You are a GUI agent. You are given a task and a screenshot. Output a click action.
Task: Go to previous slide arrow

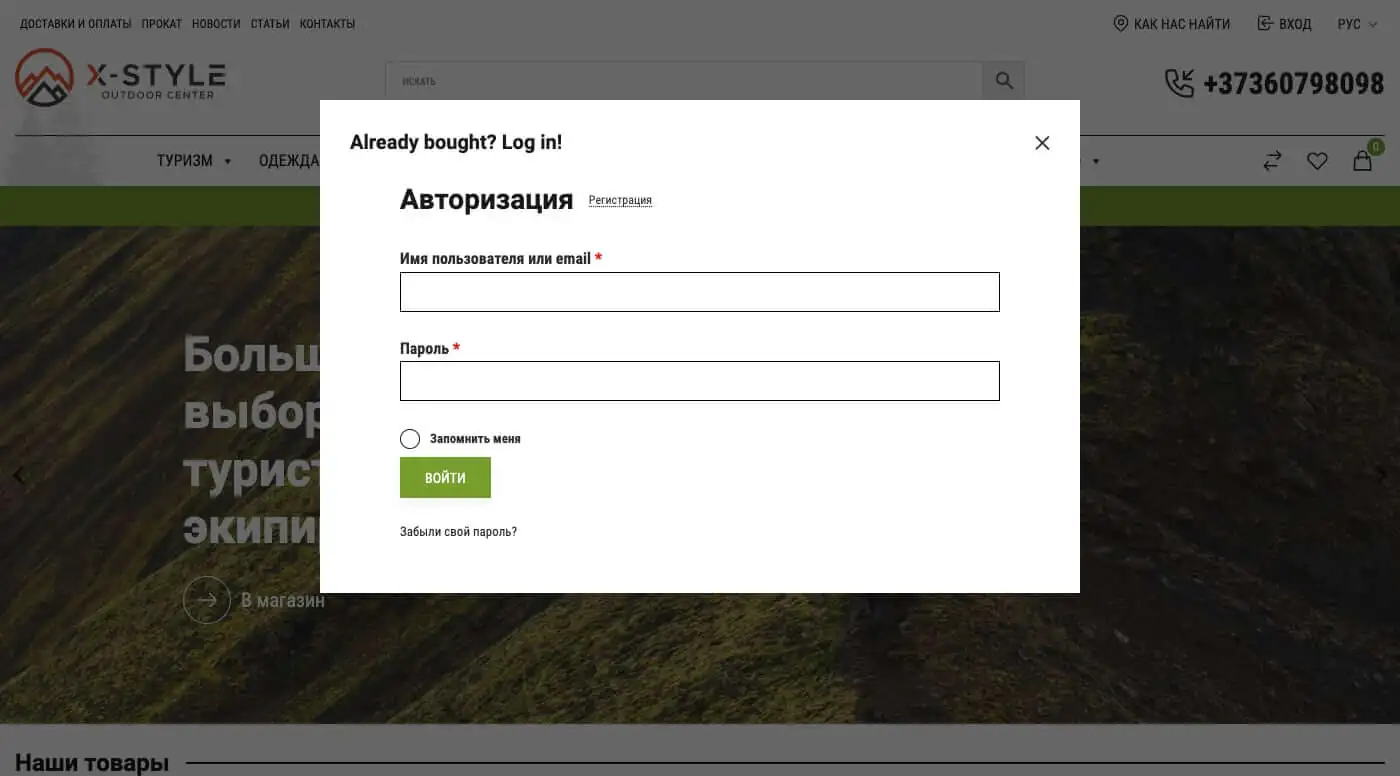(x=18, y=475)
